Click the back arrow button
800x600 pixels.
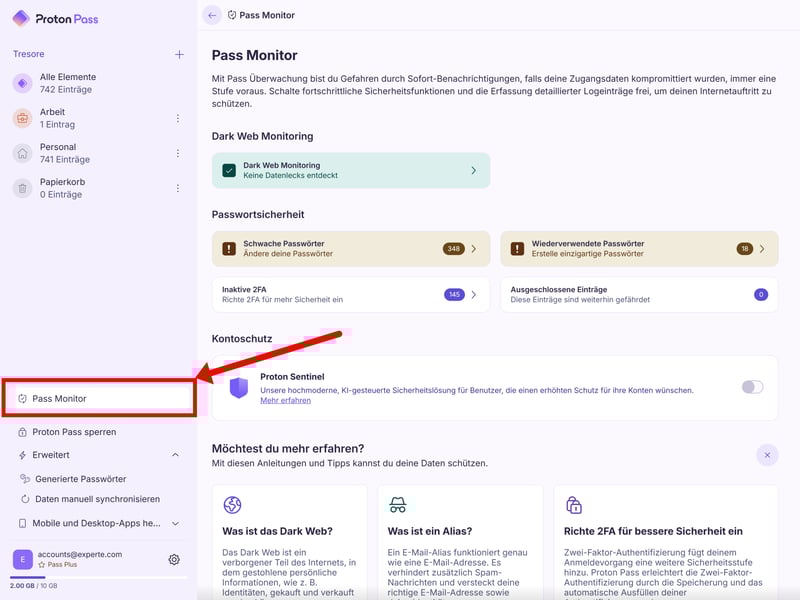point(211,15)
